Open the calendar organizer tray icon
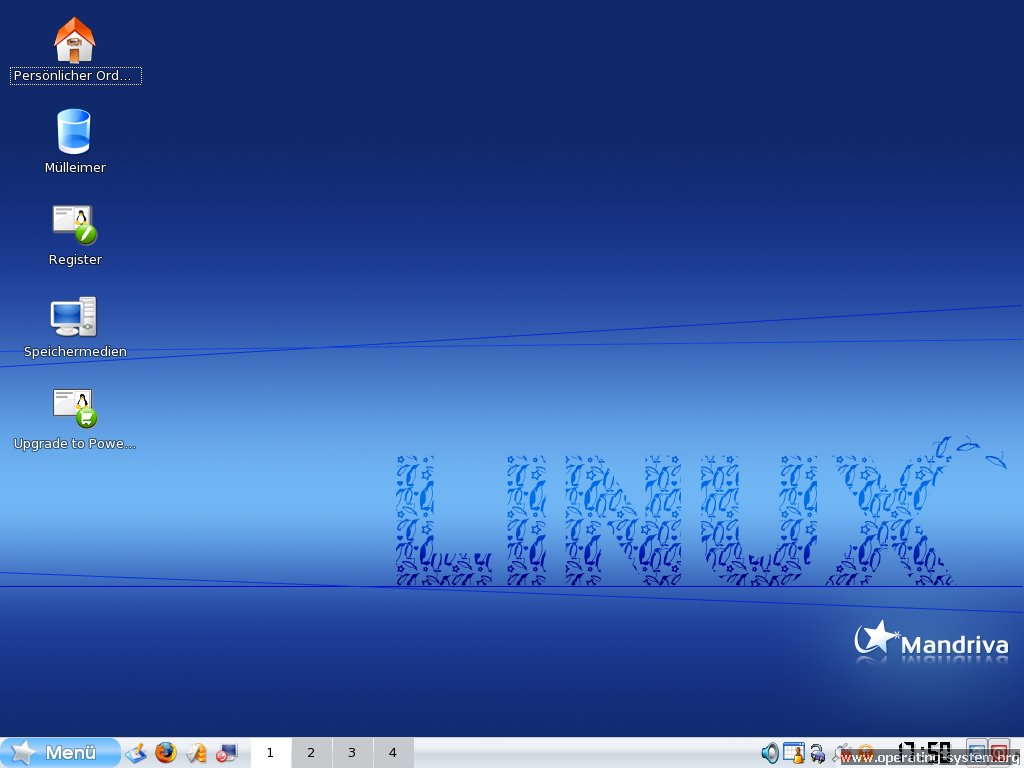Screen dimensions: 1024x768 (x=793, y=753)
